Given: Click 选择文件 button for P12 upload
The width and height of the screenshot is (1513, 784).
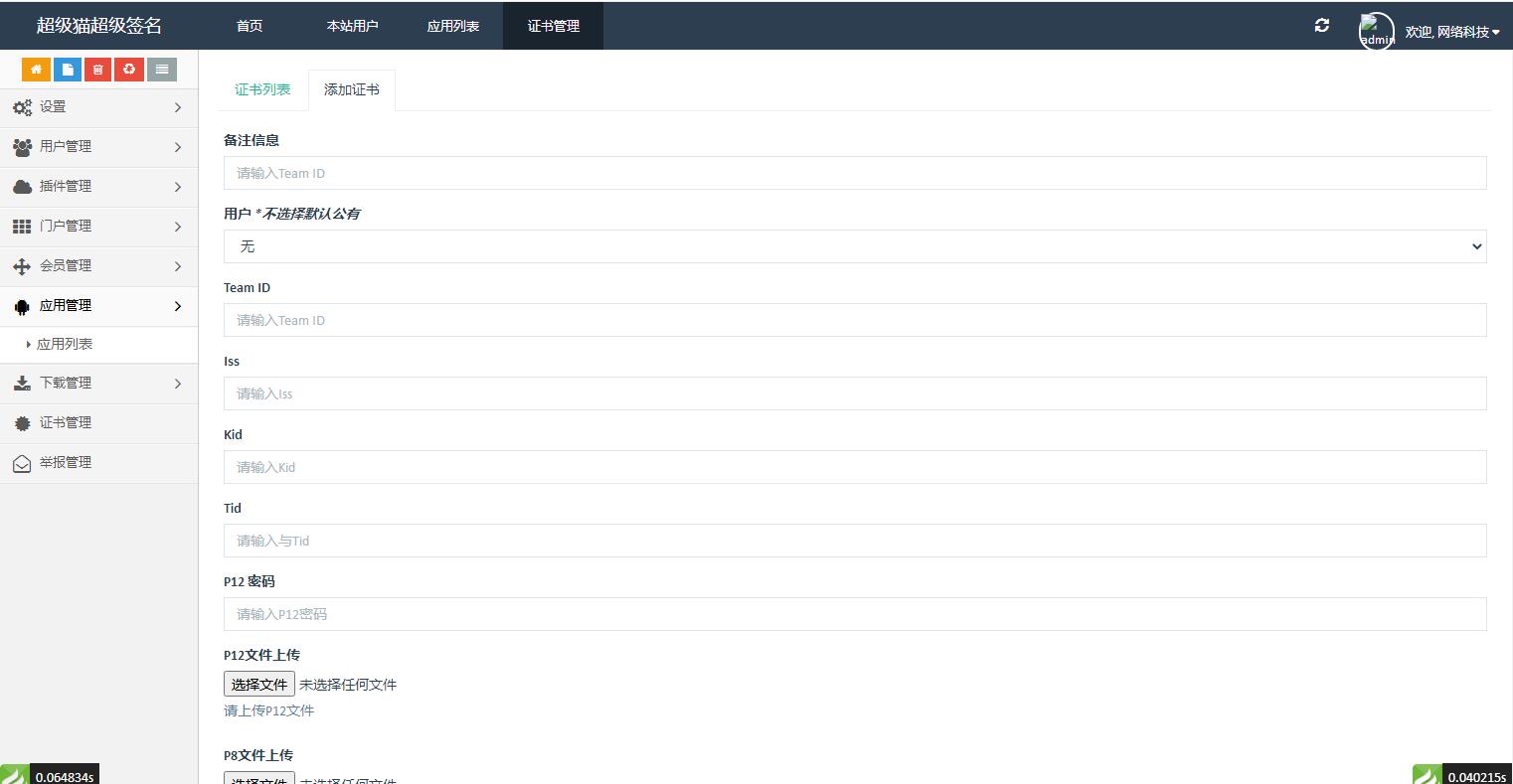Looking at the screenshot, I should coord(259,684).
